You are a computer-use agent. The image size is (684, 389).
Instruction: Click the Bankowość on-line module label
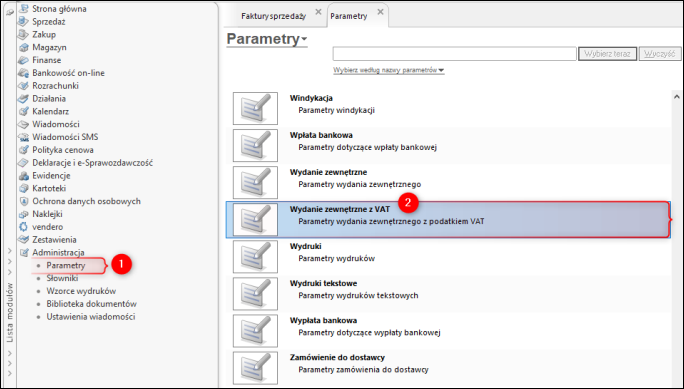(x=68, y=73)
